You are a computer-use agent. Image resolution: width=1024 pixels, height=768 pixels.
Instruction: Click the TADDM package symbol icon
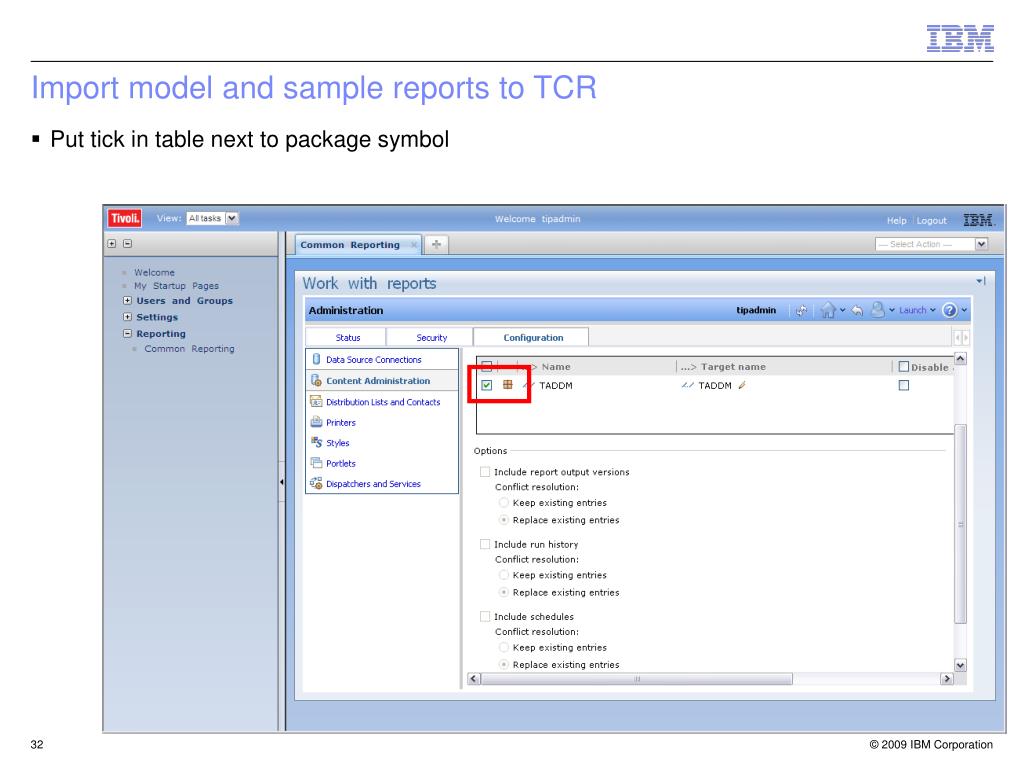[507, 385]
